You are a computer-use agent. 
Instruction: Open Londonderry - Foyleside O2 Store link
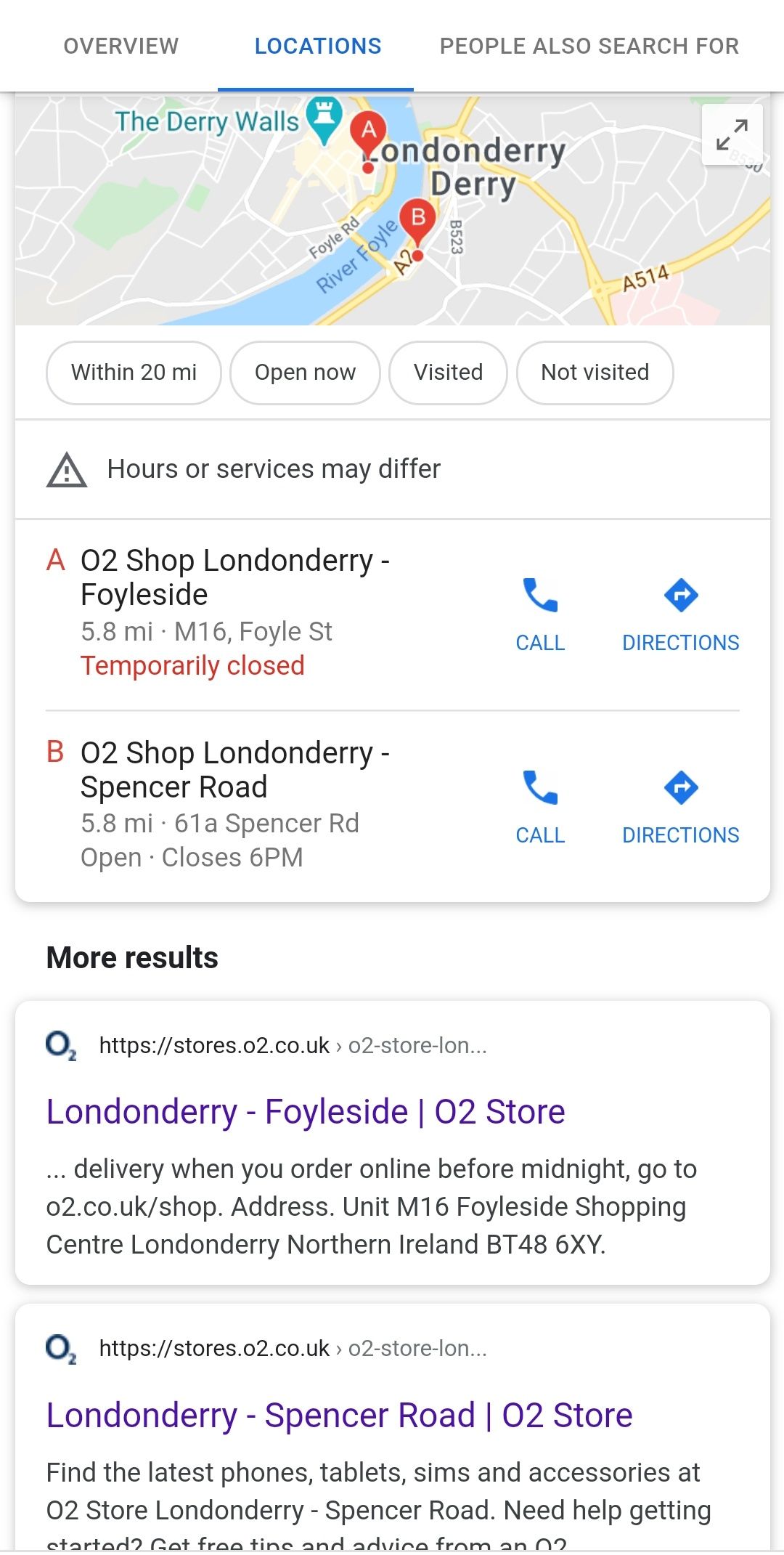click(306, 1112)
